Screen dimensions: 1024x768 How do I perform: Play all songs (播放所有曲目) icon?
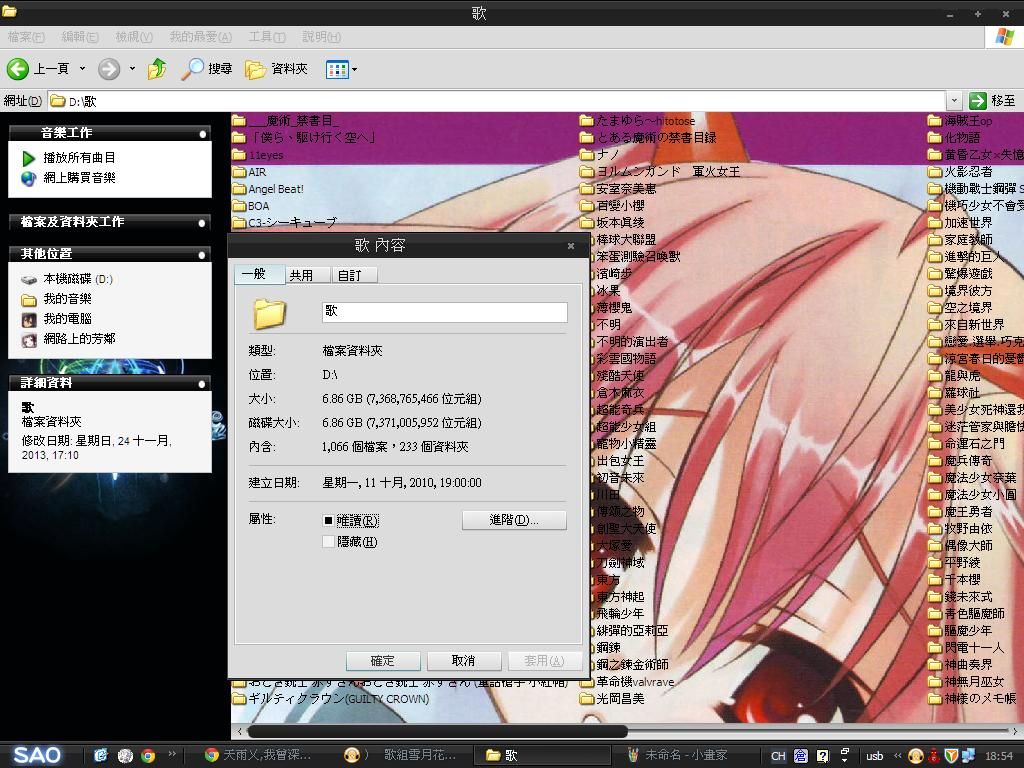click(x=28, y=158)
